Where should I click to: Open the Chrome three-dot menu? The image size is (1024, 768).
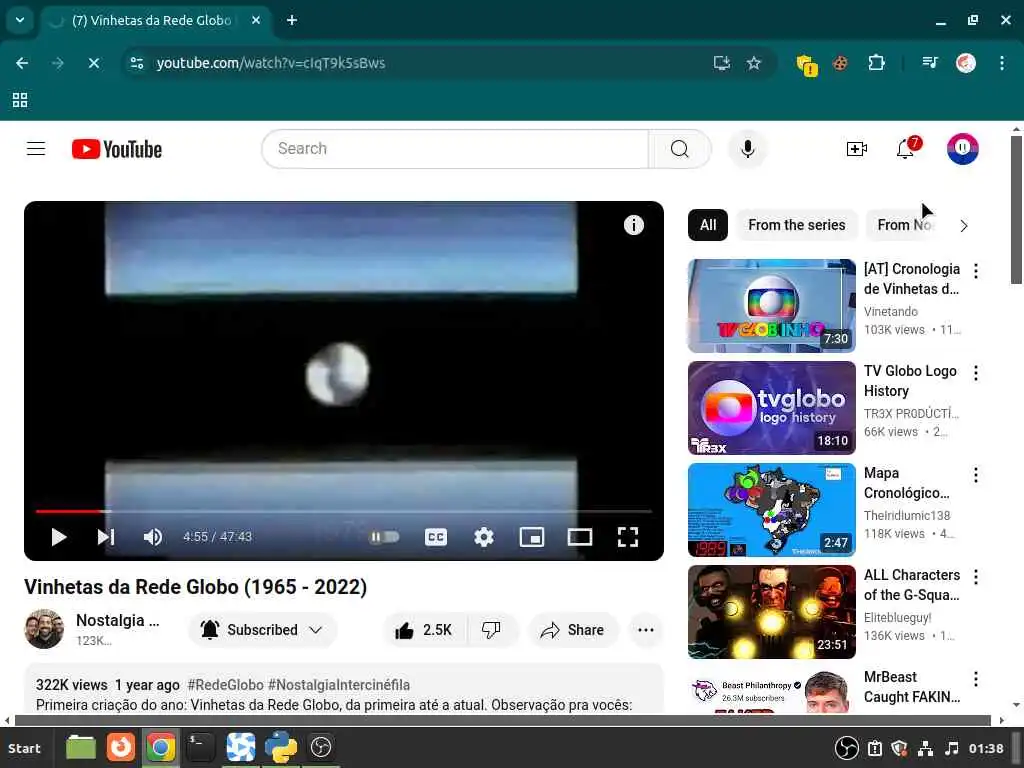click(1002, 63)
